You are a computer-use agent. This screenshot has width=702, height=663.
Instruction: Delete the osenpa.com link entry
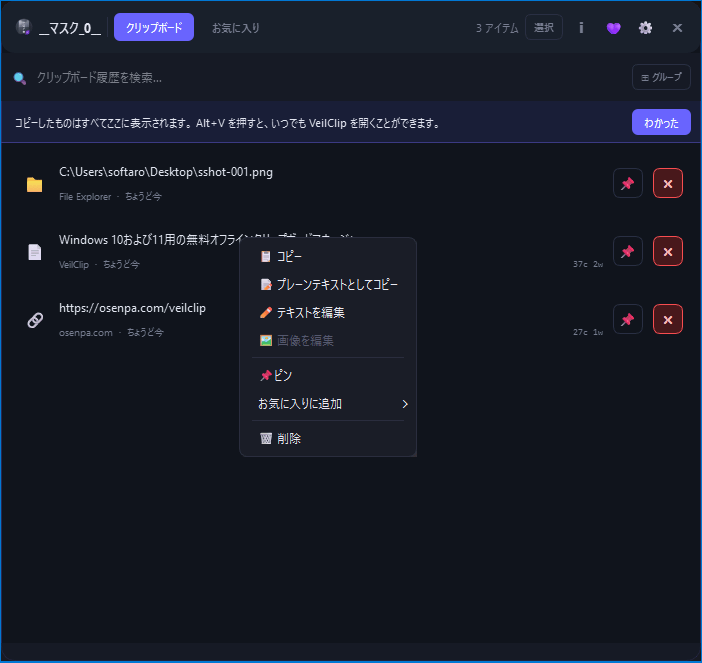(667, 319)
